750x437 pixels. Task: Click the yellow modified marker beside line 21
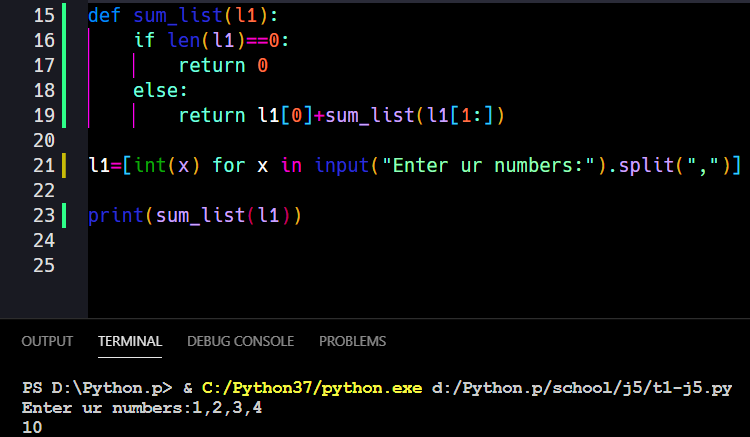pos(64,165)
